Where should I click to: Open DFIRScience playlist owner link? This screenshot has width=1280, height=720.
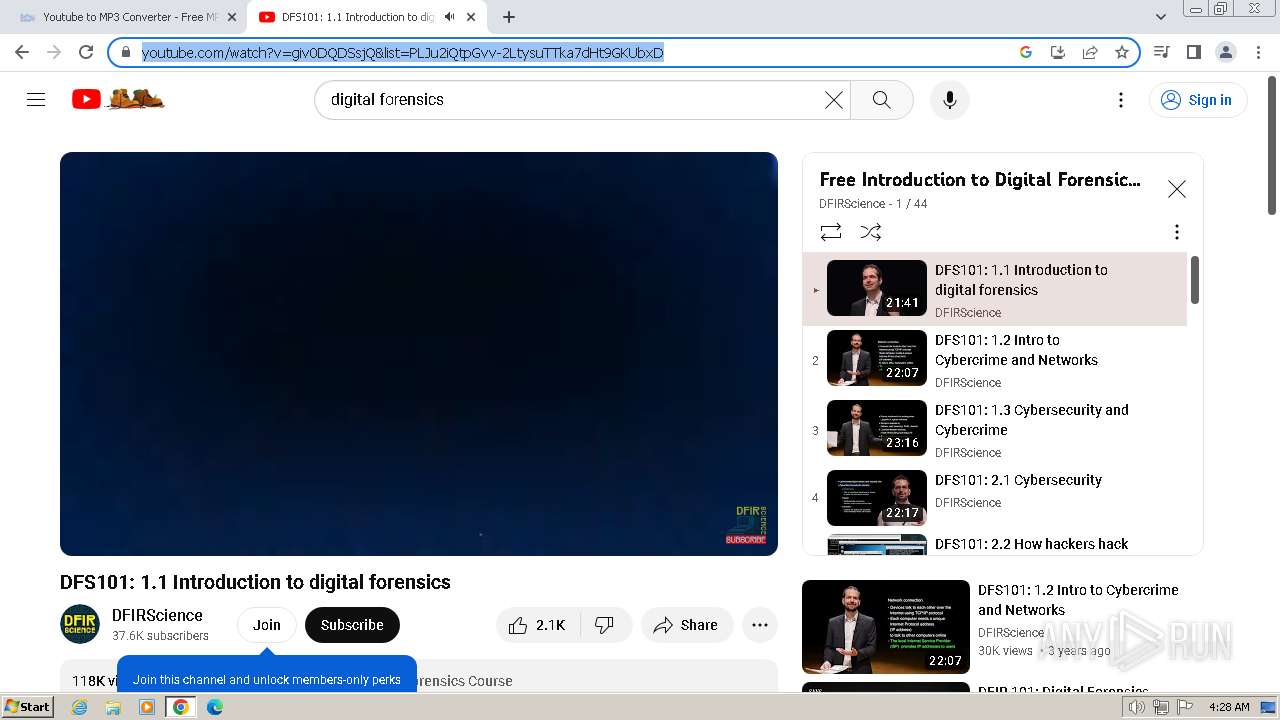[x=852, y=204]
